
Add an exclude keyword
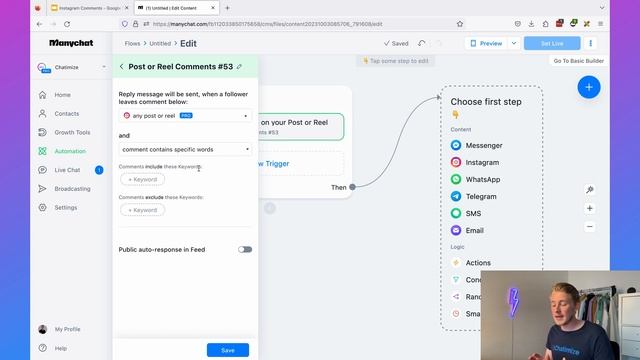point(142,210)
